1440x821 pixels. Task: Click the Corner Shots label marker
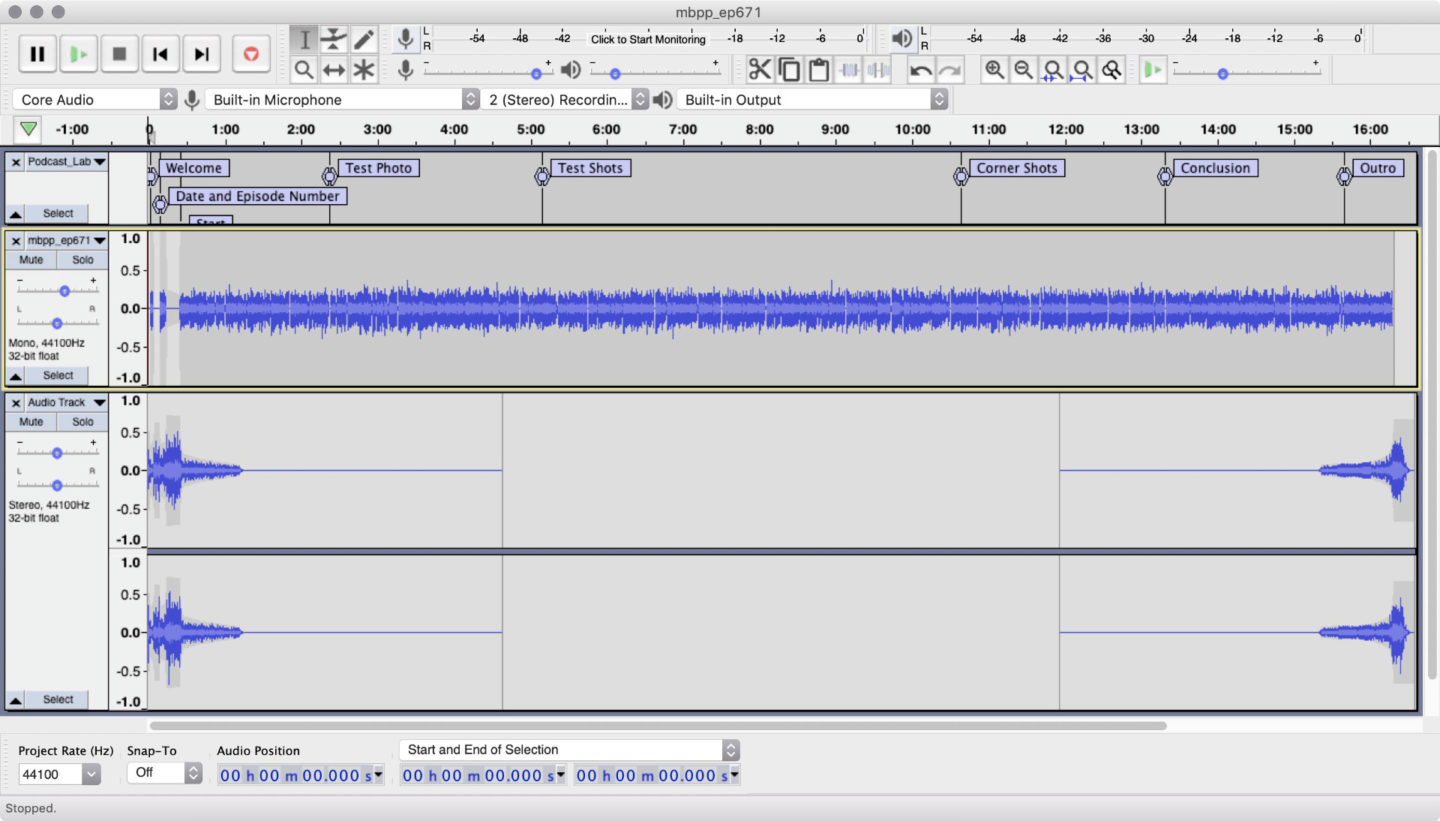[1016, 168]
